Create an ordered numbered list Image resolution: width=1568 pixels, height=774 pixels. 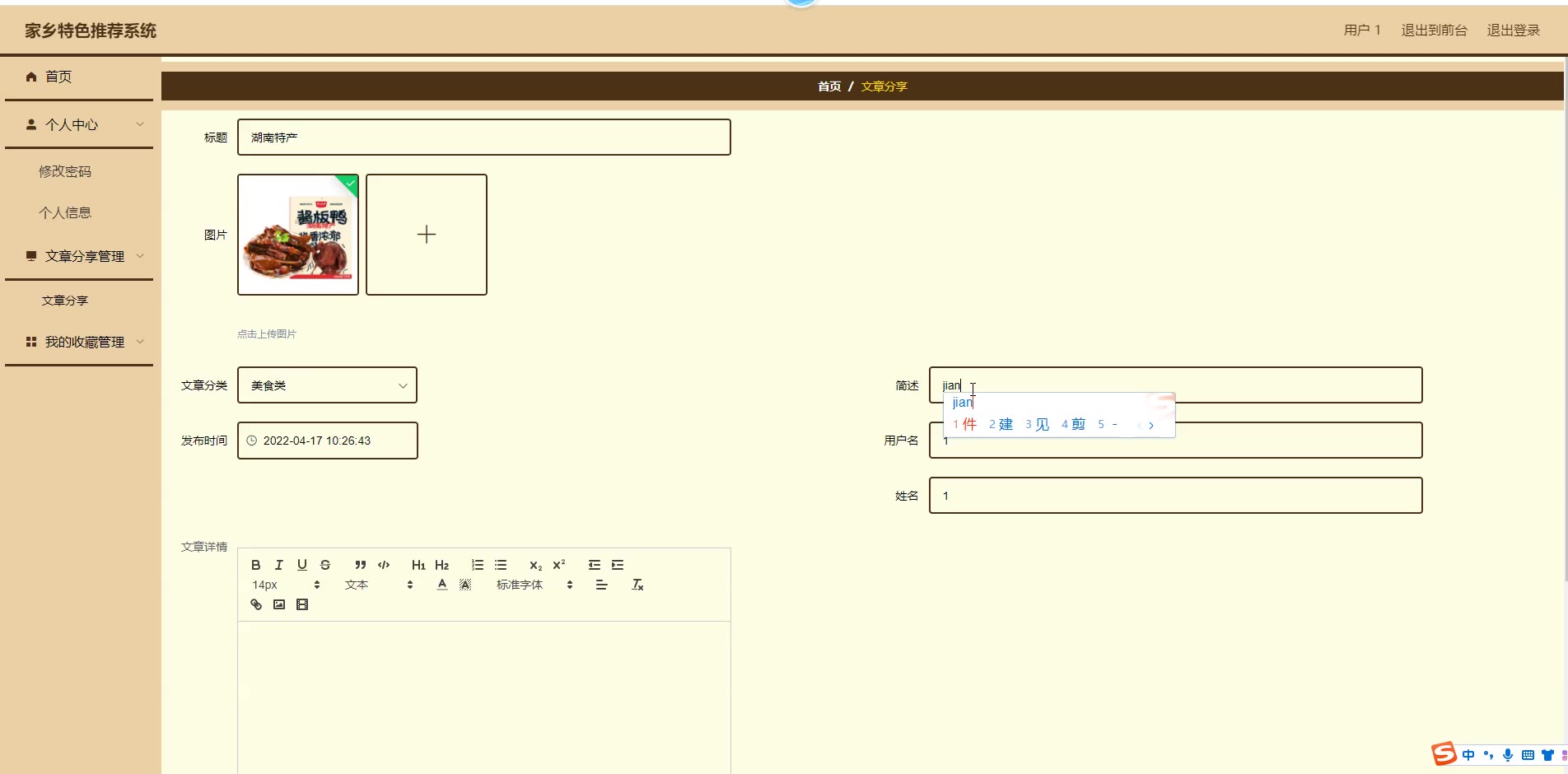point(478,565)
